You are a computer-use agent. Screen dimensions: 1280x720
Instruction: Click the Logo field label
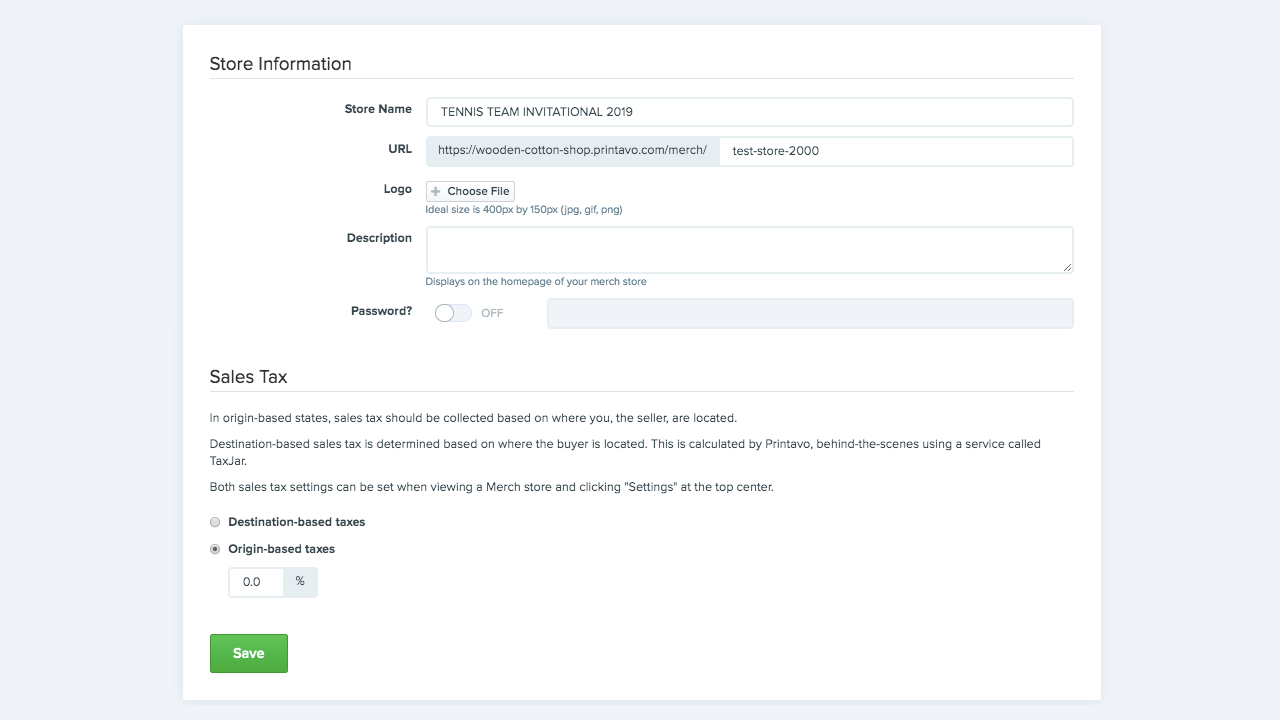coord(397,189)
